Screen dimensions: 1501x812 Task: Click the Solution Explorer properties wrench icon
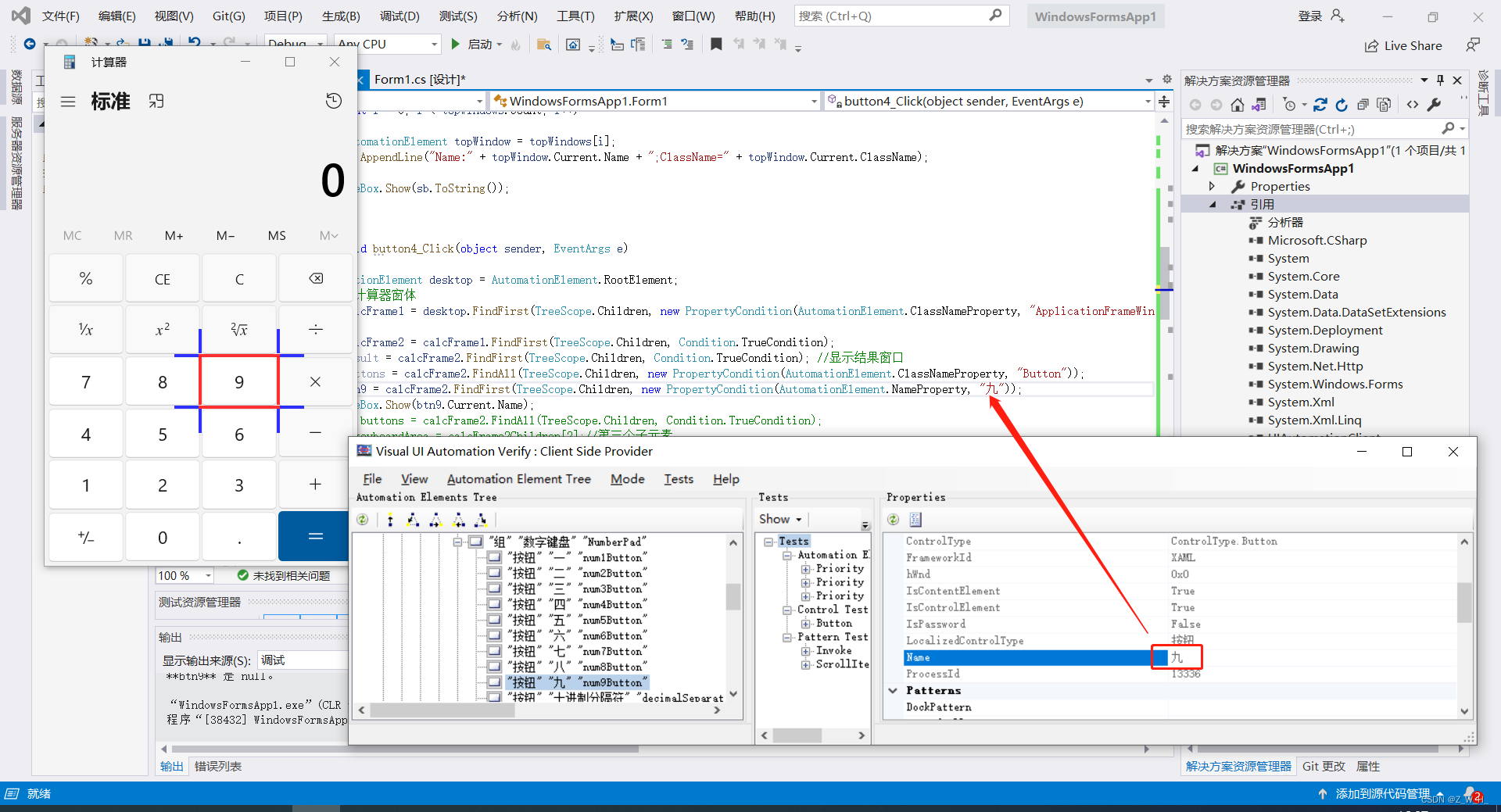coord(1434,105)
